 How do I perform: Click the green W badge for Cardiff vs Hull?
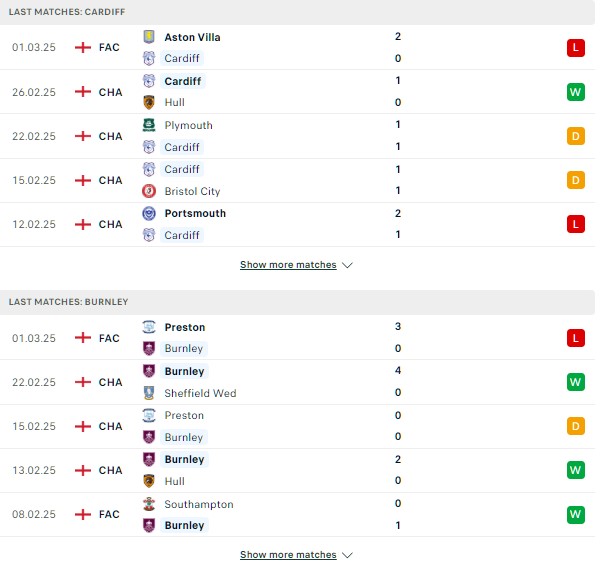pyautogui.click(x=576, y=92)
